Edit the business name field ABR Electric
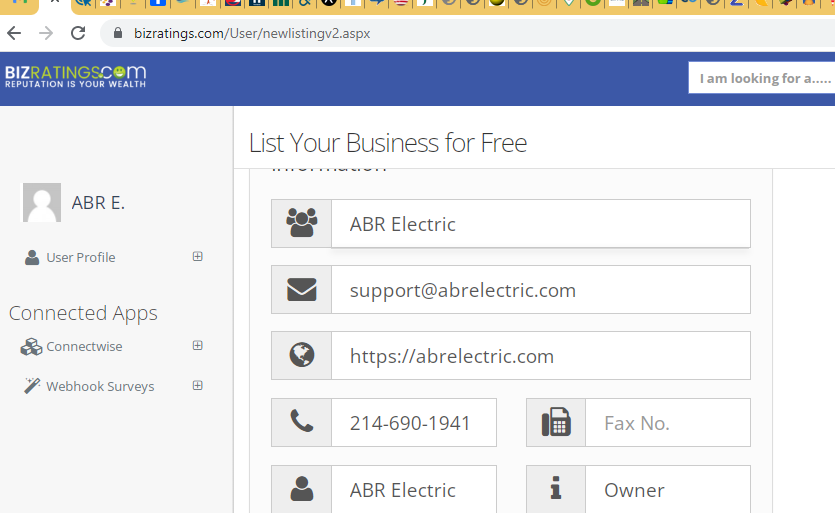This screenshot has height=513, width=835. (x=541, y=224)
